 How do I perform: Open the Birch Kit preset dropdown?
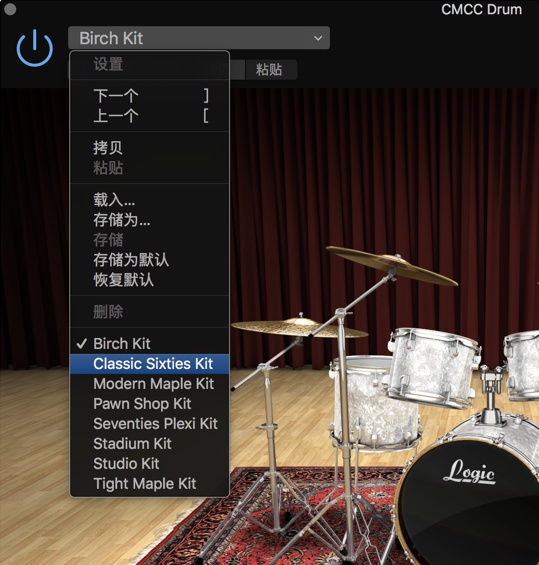point(199,38)
